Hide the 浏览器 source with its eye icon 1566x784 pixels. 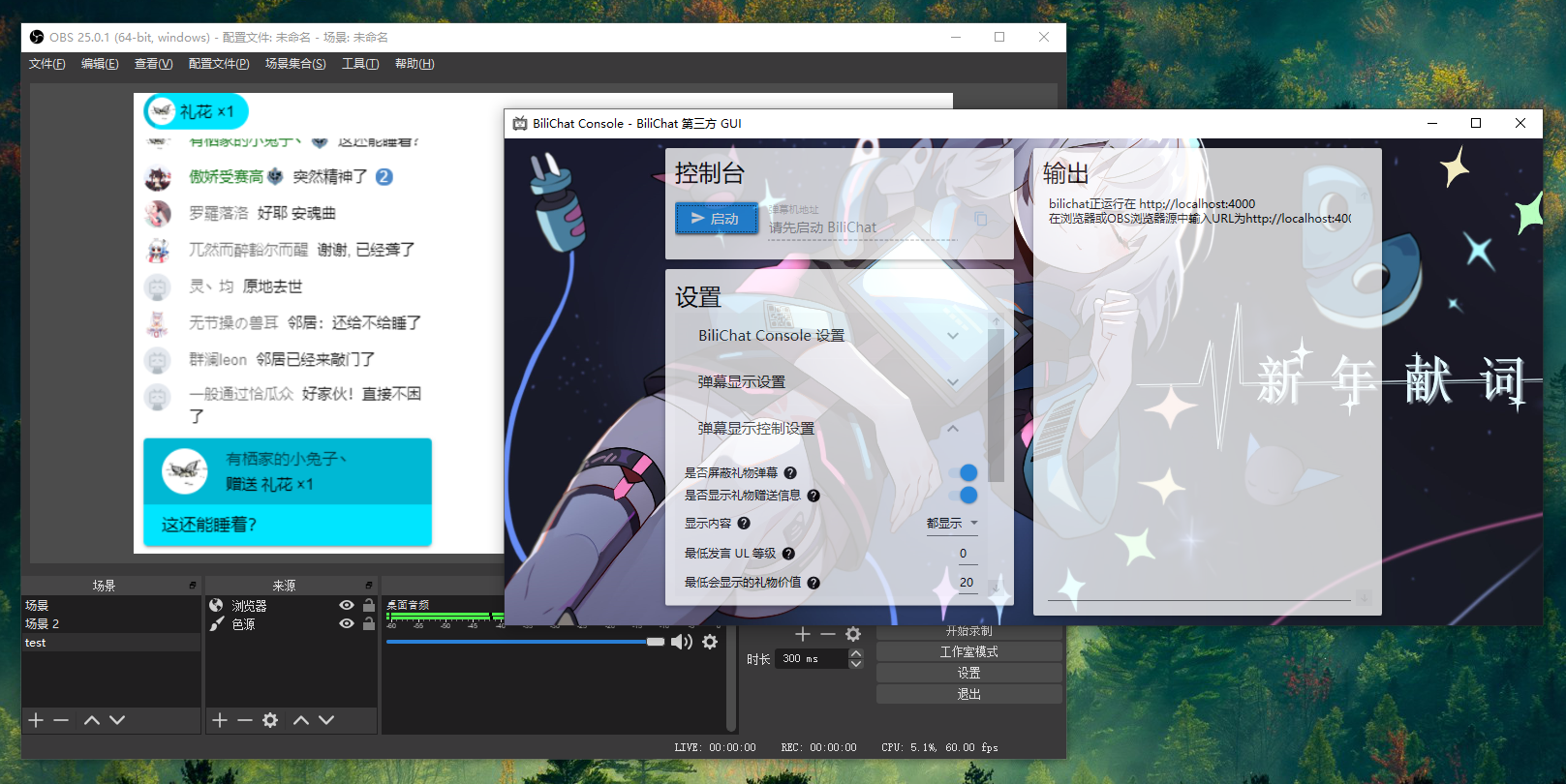coord(347,605)
